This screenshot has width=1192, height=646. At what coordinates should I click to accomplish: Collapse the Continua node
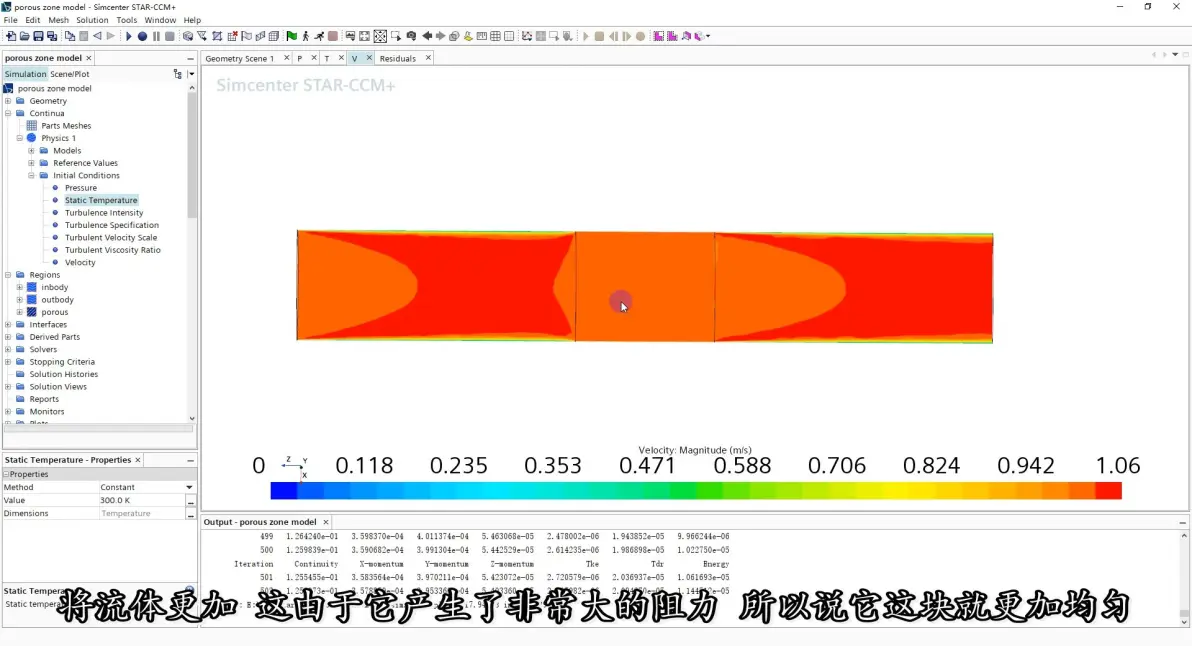tap(8, 113)
